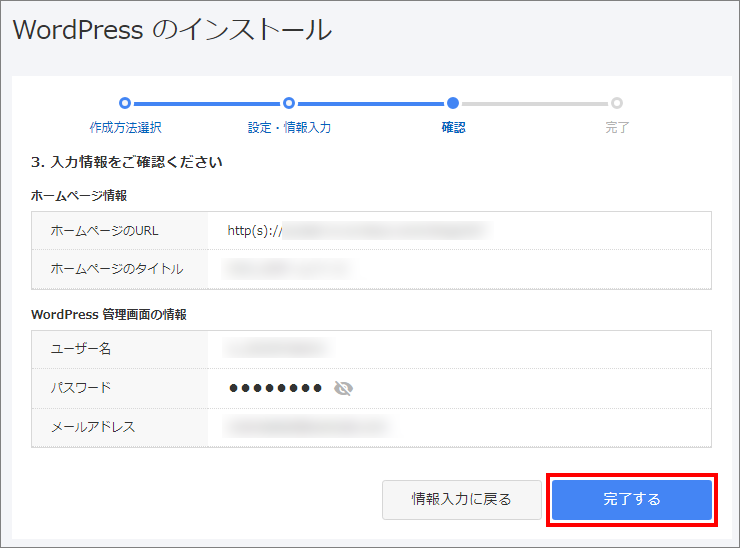This screenshot has width=740, height=548.
Task: Click the WordPress のインストール page title
Action: tap(172, 30)
